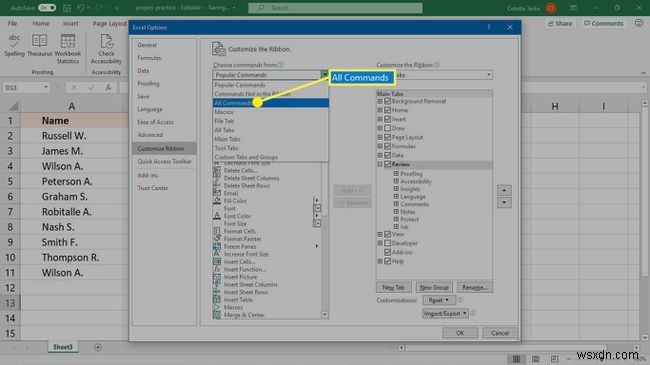The width and height of the screenshot is (650, 365).
Task: Add a new sheet with plus icon
Action: coord(98,347)
